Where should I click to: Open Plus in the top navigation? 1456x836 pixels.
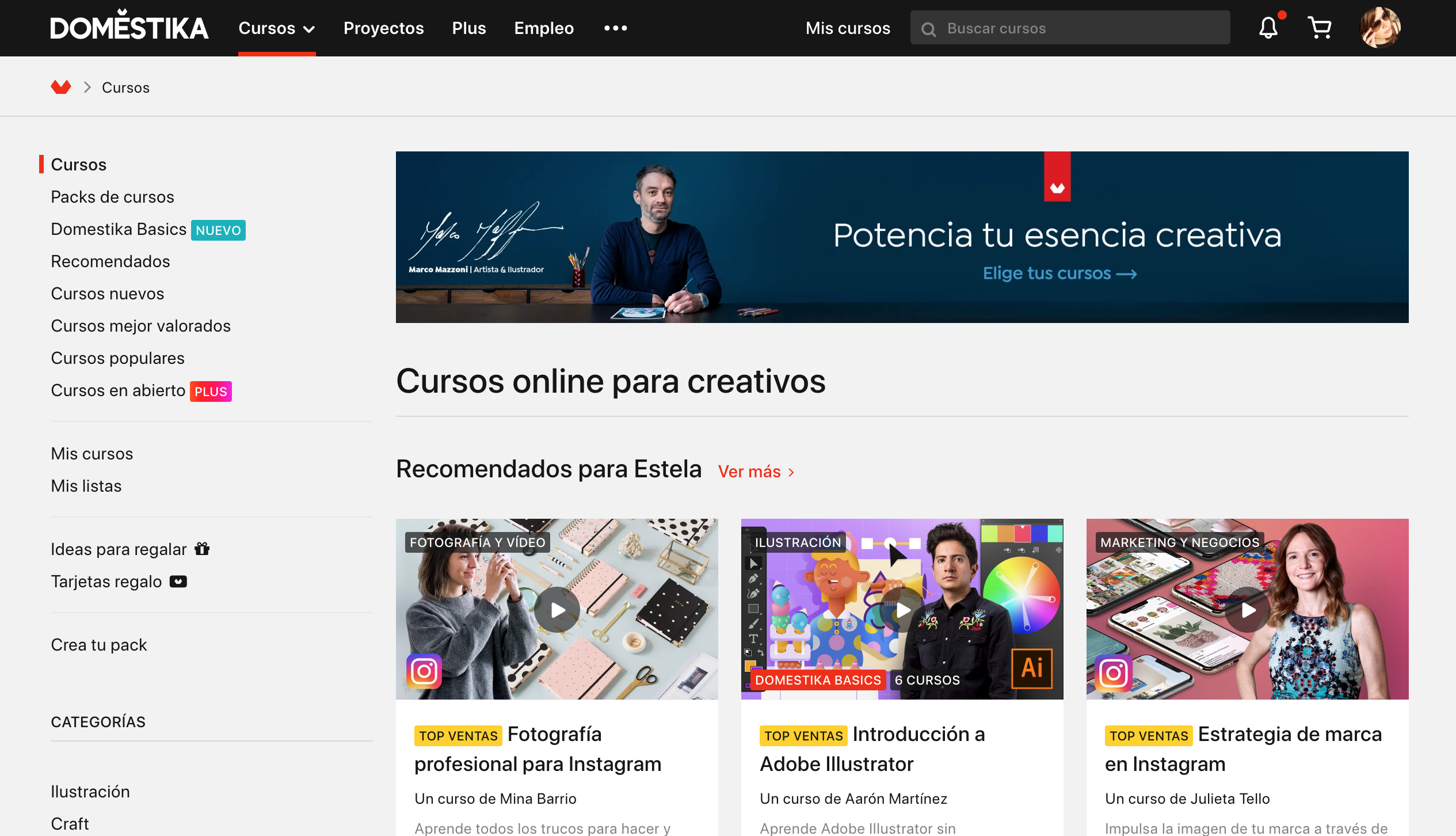tap(469, 28)
